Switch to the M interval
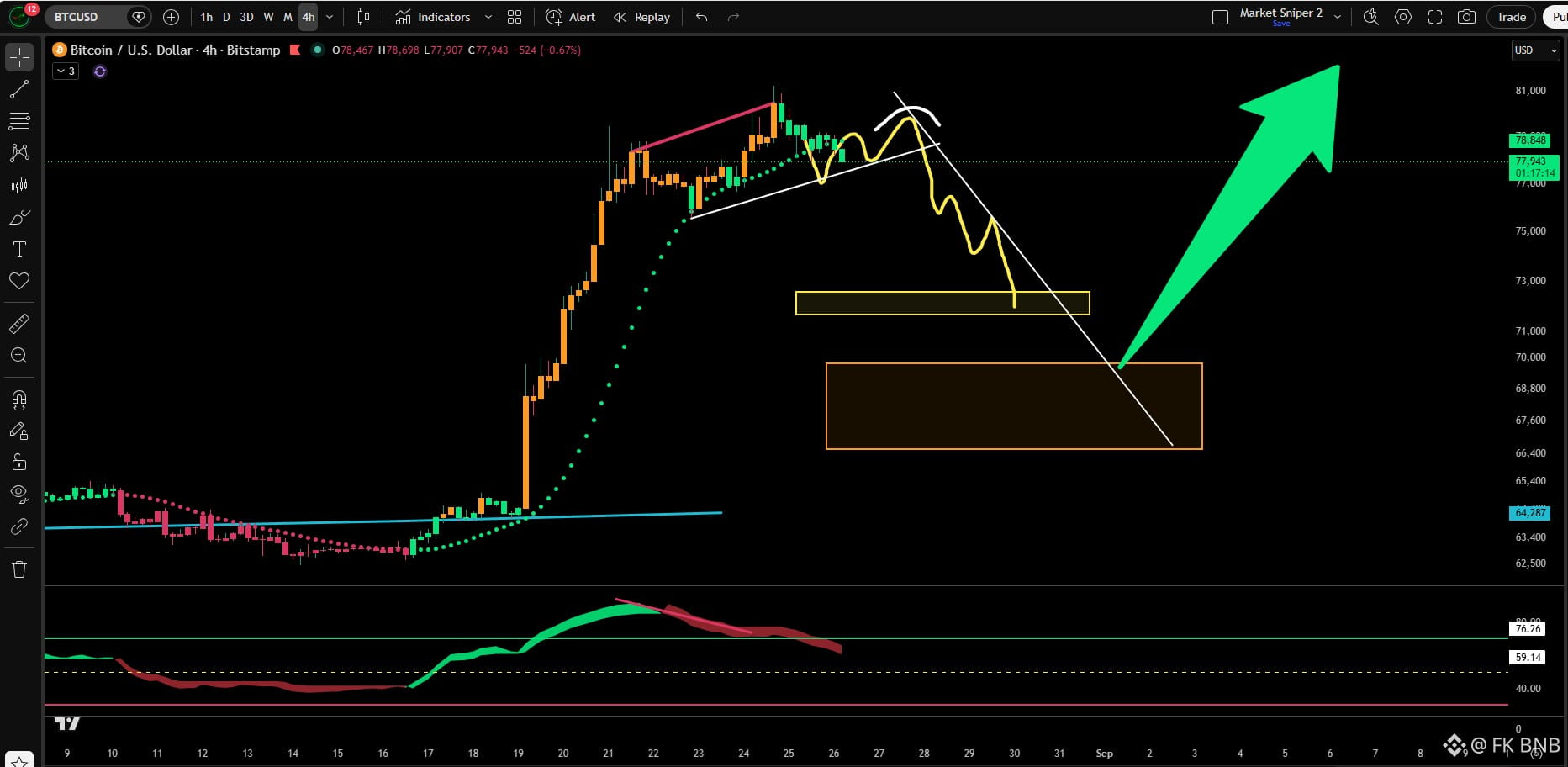The image size is (1568, 767). coord(288,17)
